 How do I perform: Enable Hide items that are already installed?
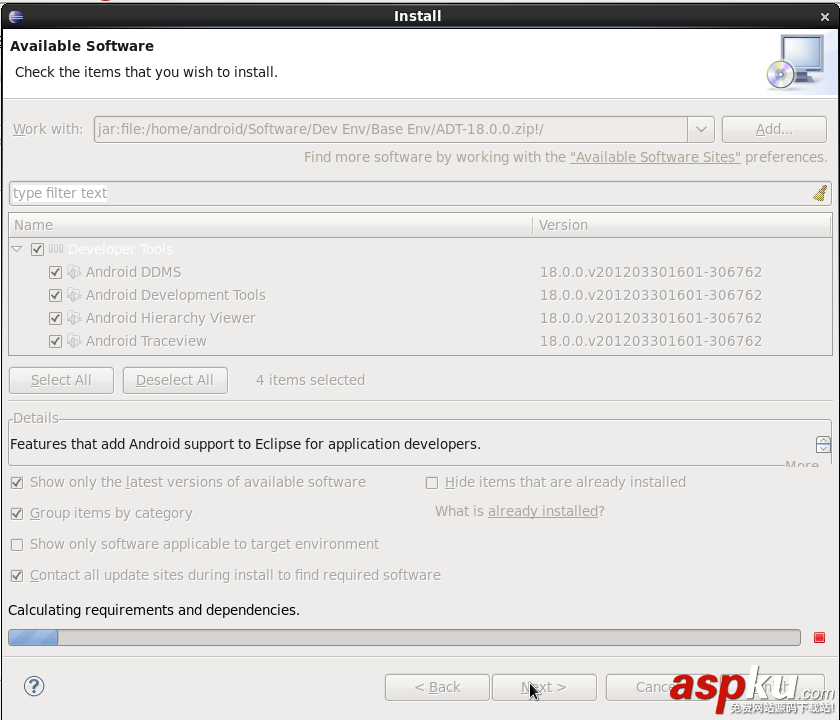click(x=432, y=483)
